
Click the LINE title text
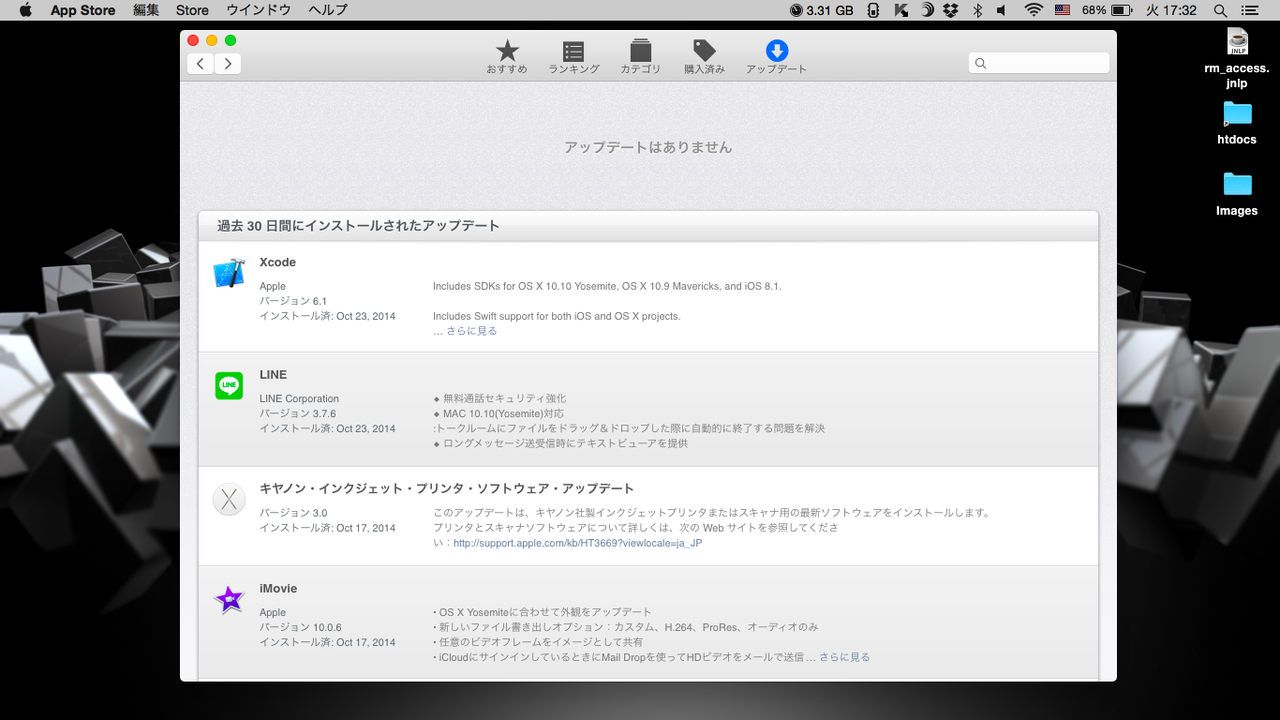(273, 374)
